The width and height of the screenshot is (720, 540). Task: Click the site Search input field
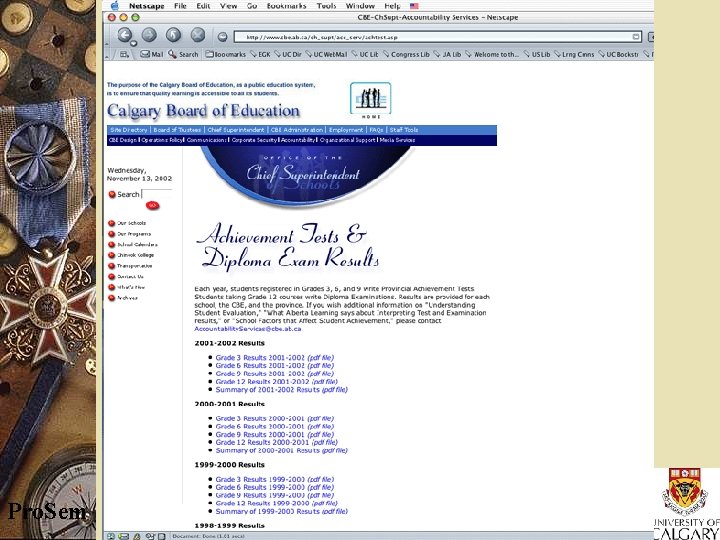point(157,194)
